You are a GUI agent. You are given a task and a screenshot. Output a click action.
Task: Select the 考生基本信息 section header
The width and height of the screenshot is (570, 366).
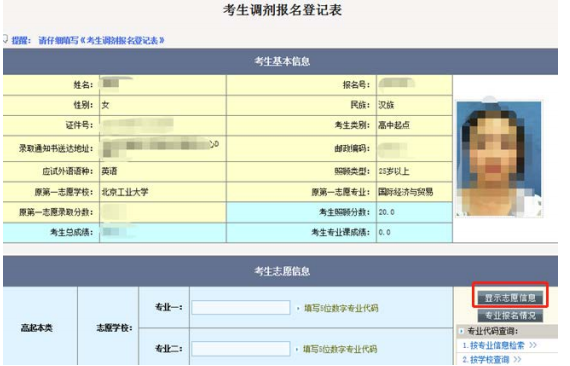(281, 61)
